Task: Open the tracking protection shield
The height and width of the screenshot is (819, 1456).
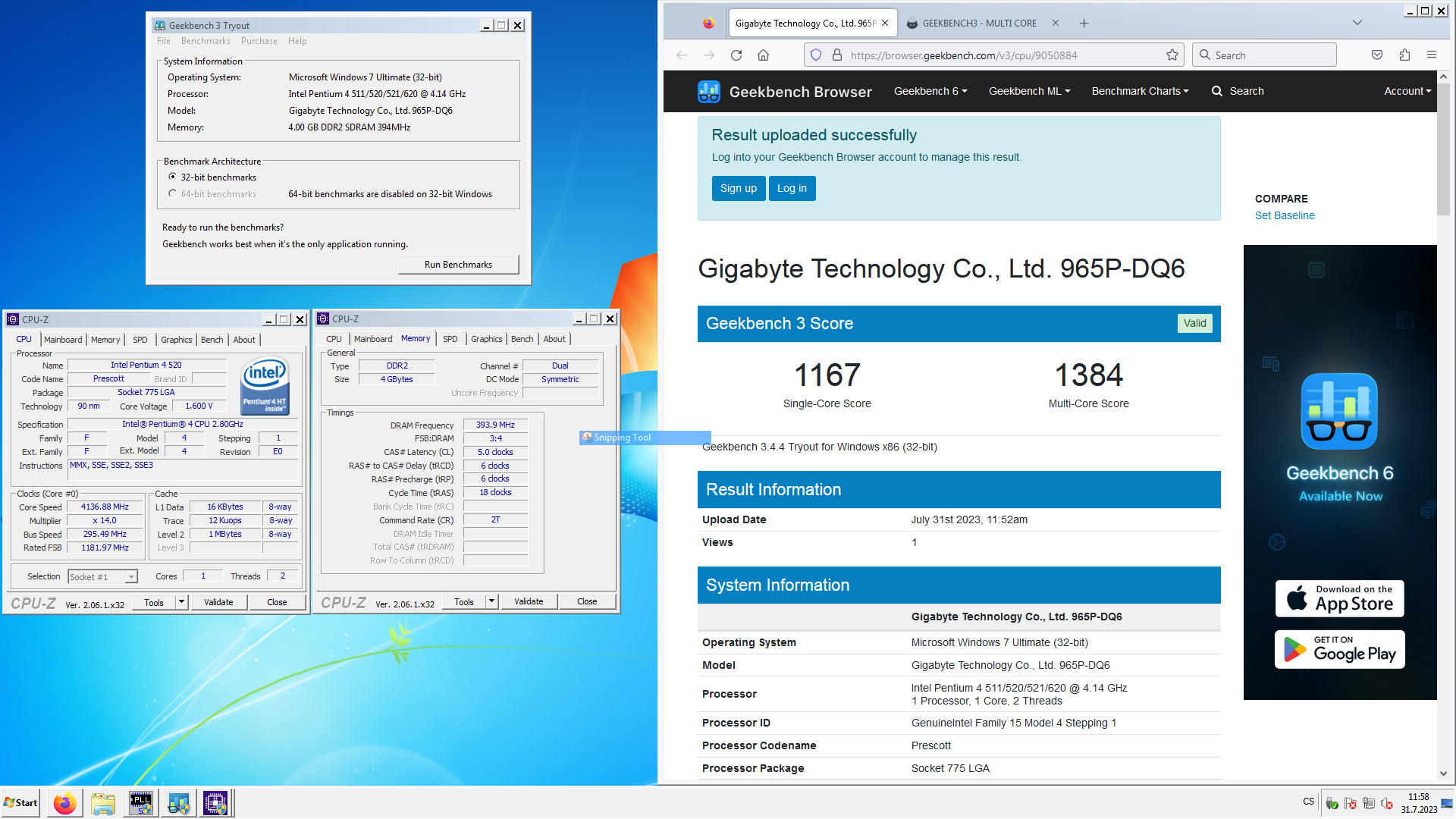Action: click(816, 55)
